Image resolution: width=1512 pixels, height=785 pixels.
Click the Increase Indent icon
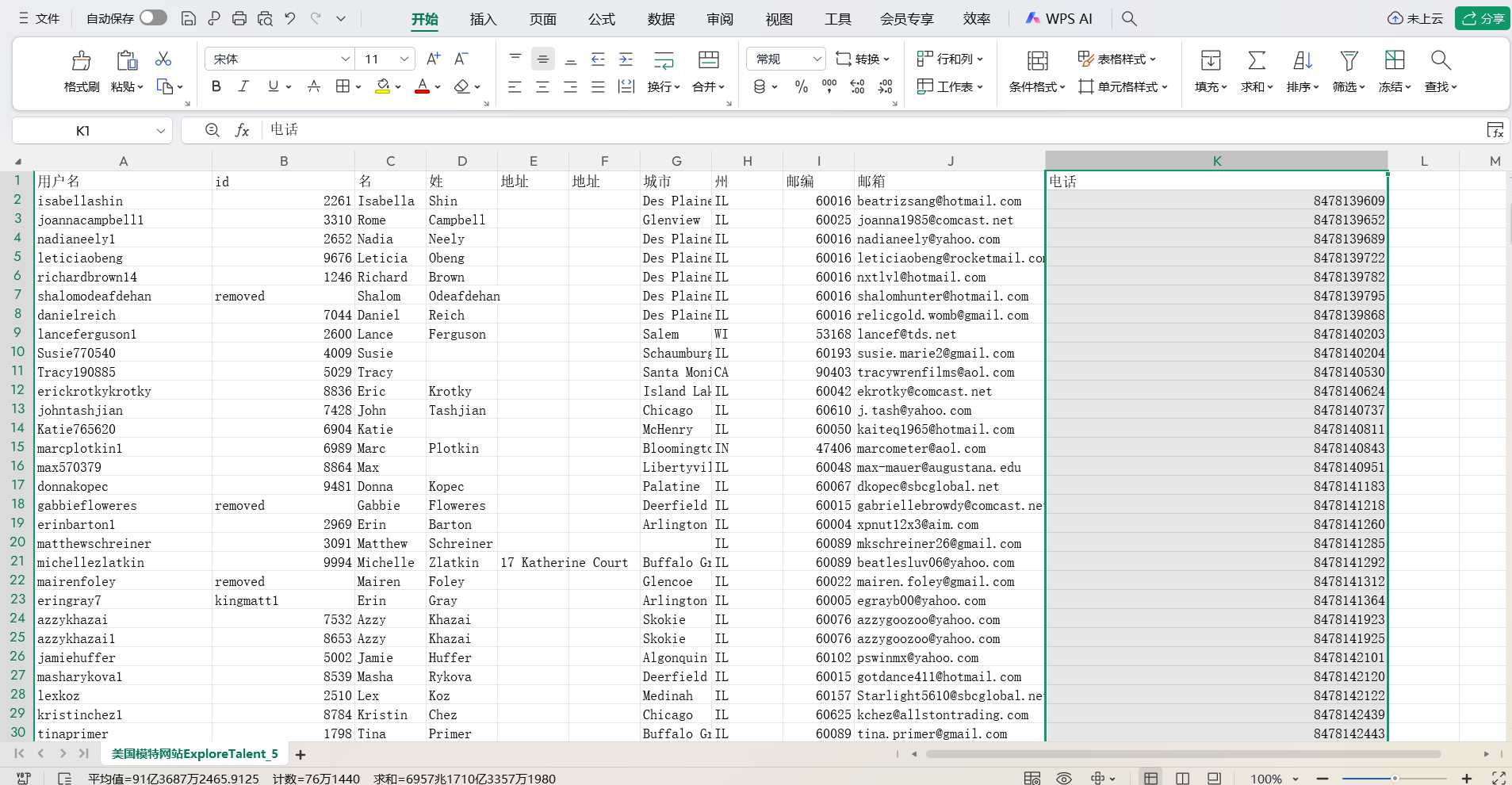pos(626,59)
